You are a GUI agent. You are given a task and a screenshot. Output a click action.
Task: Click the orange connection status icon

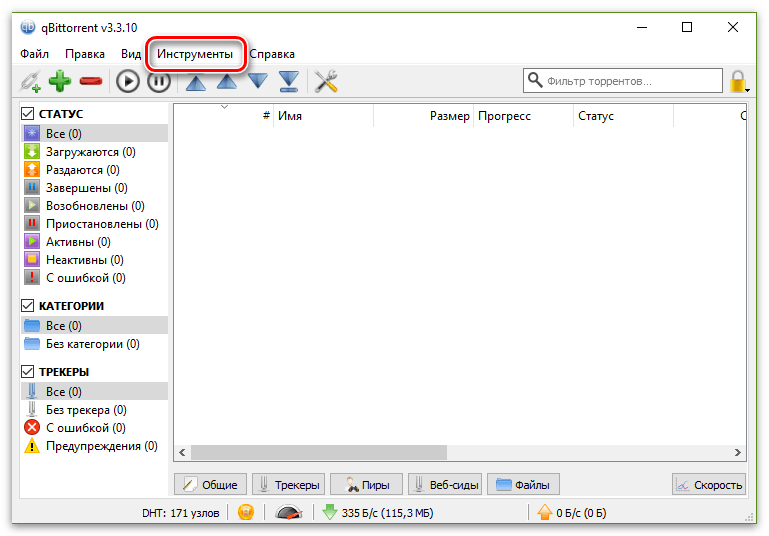point(246,512)
